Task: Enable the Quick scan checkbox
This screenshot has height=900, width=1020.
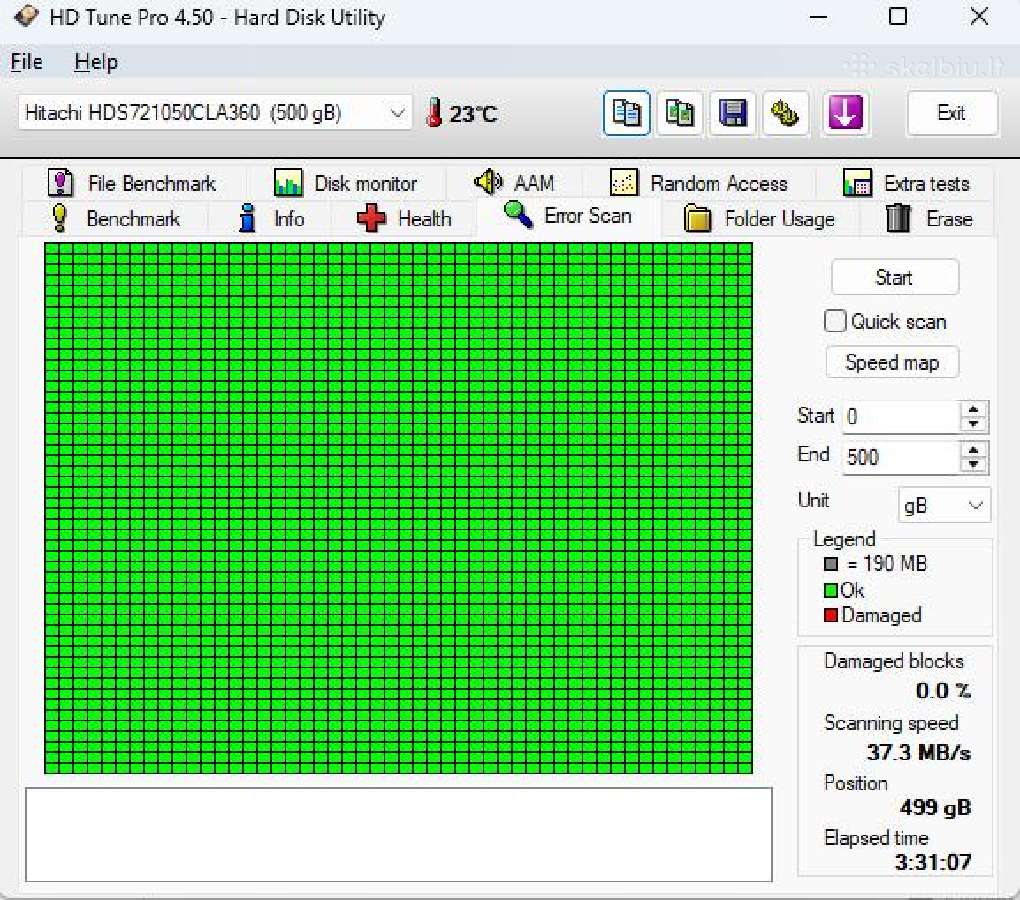Action: (835, 321)
